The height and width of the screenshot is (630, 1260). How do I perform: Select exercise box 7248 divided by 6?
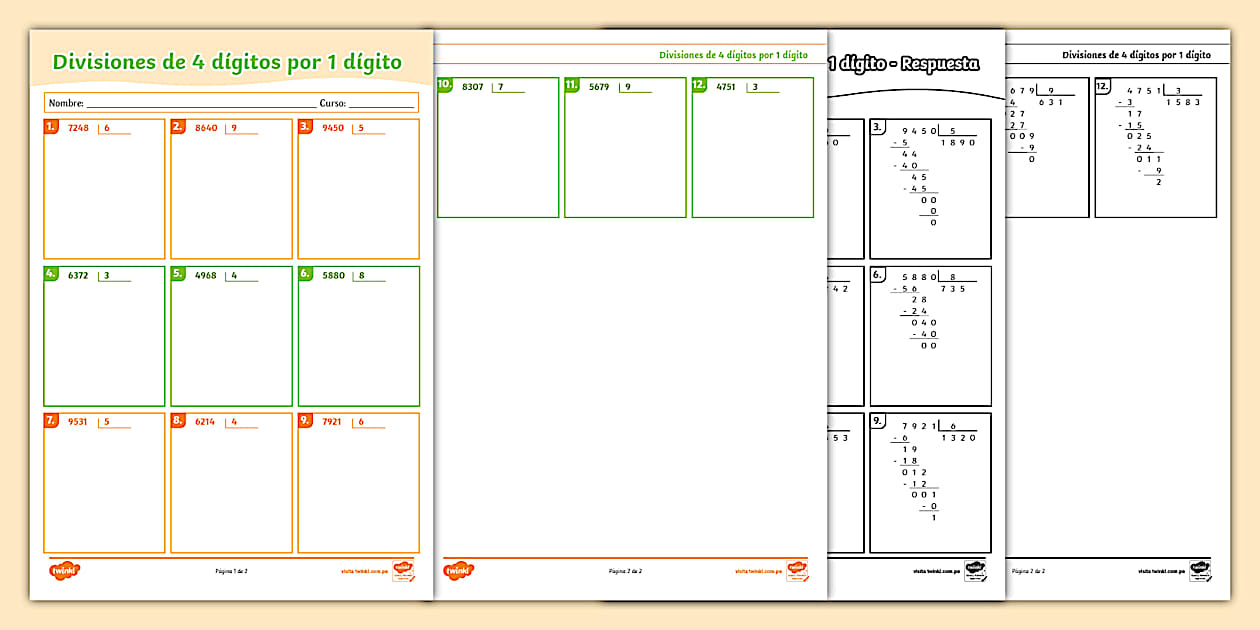[x=104, y=189]
